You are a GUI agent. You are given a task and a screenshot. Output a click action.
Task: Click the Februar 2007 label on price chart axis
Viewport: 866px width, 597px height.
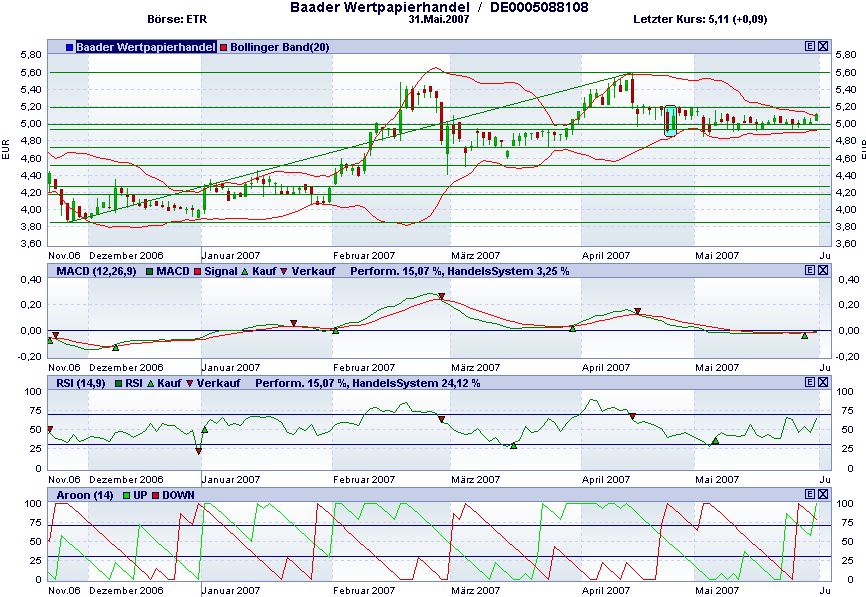click(x=364, y=256)
